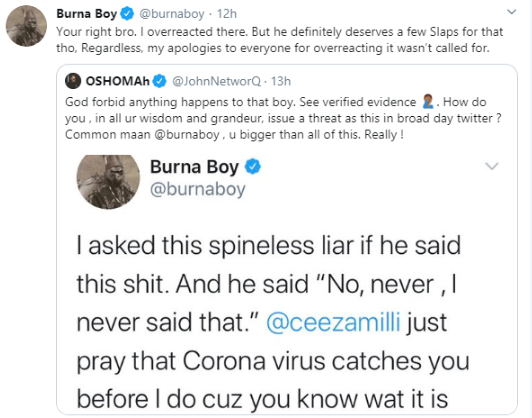This screenshot has width=532, height=418.
Task: Click the large verified badge in embedded tweet
Action: click(x=253, y=167)
